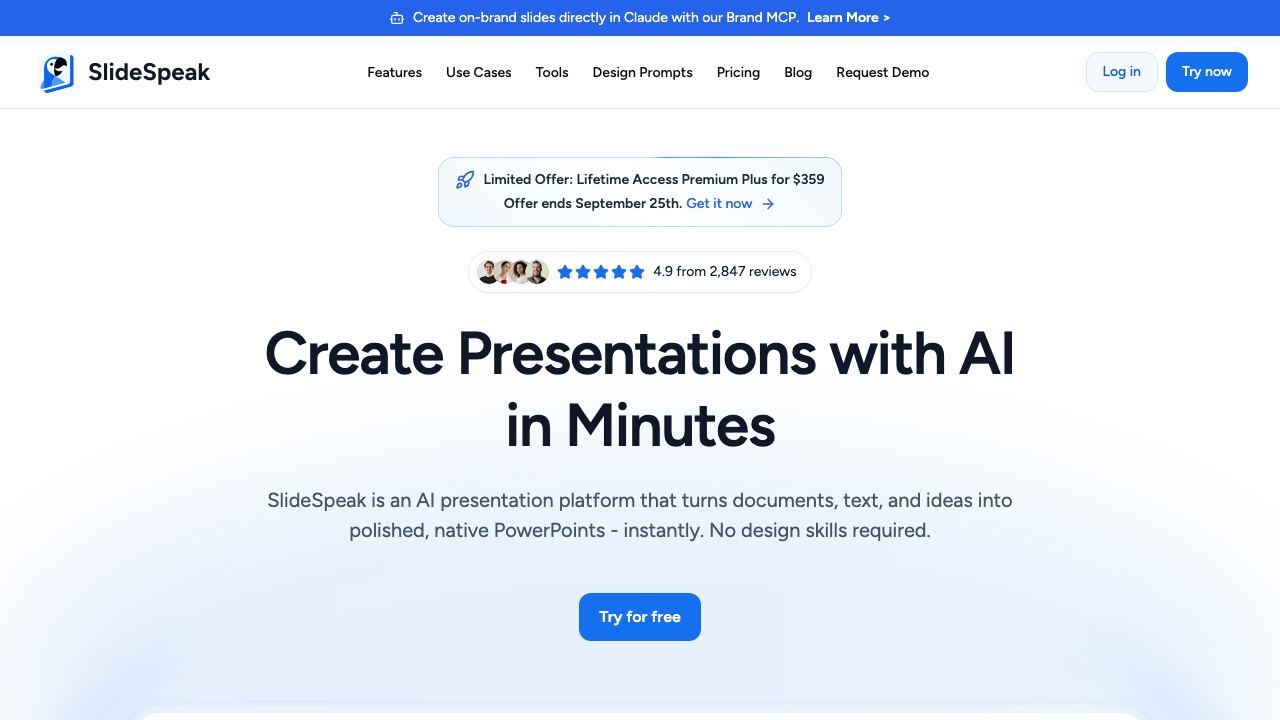This screenshot has height=720, width=1280.
Task: Open the Pricing page
Action: click(x=738, y=72)
